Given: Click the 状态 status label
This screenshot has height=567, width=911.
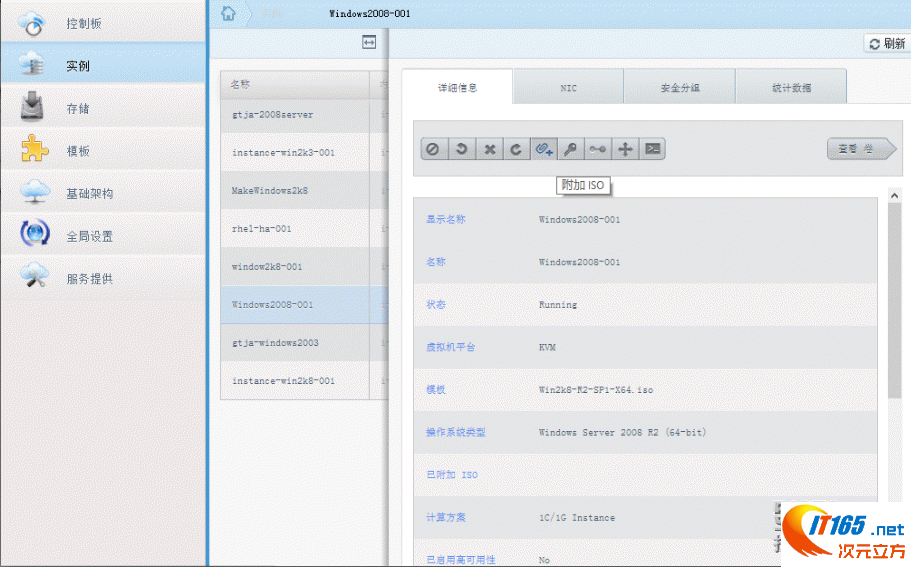Looking at the screenshot, I should 436,304.
